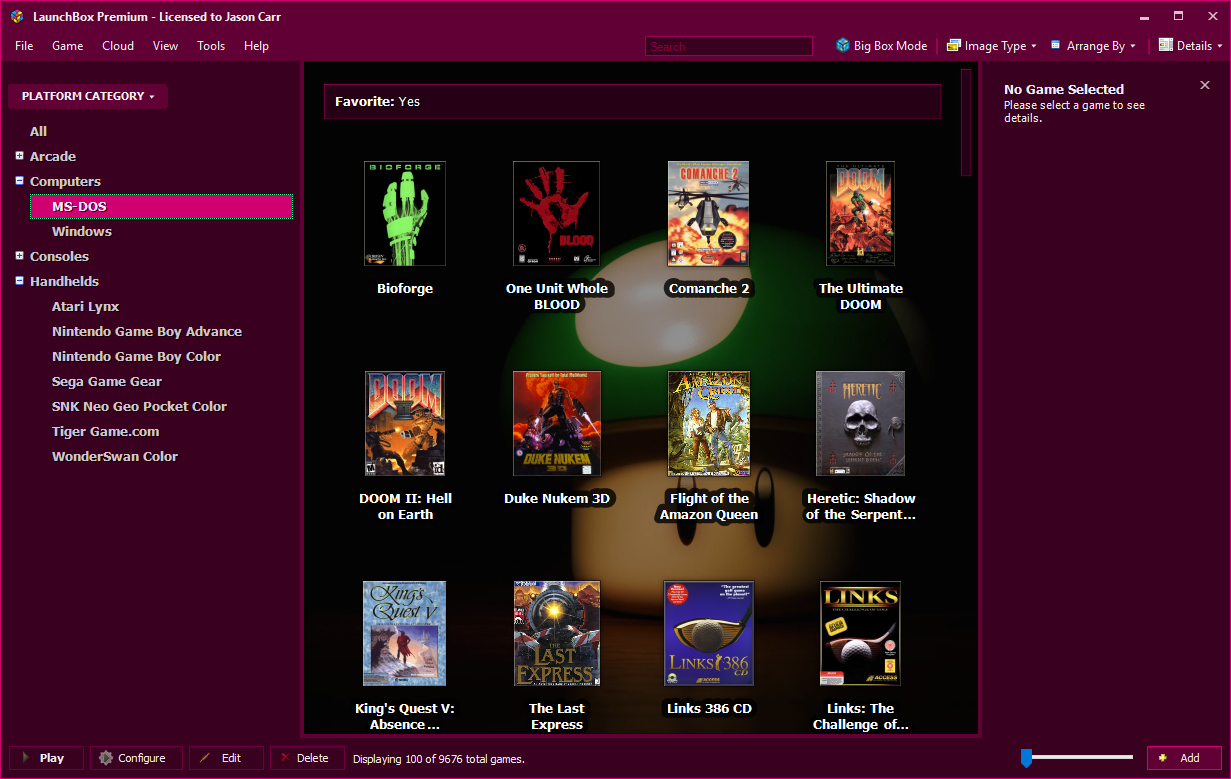Open the Cloud menu
The height and width of the screenshot is (779, 1231).
[118, 46]
